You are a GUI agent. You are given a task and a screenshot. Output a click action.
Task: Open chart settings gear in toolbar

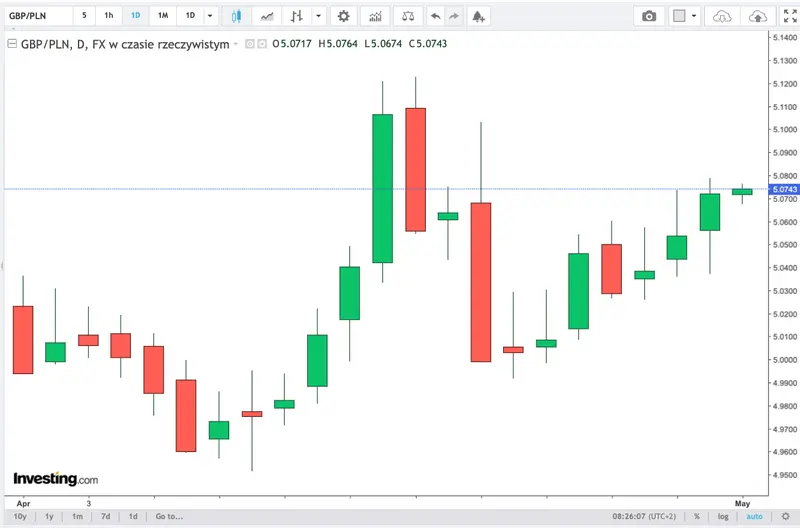(344, 16)
